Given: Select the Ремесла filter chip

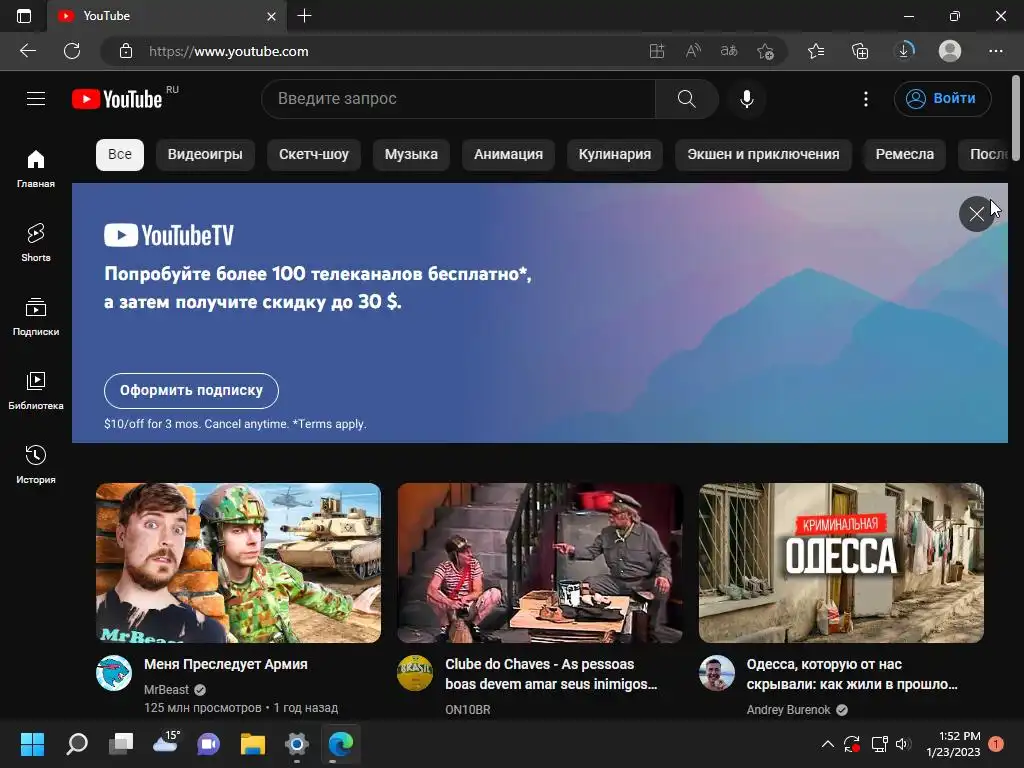Looking at the screenshot, I should pyautogui.click(x=904, y=154).
